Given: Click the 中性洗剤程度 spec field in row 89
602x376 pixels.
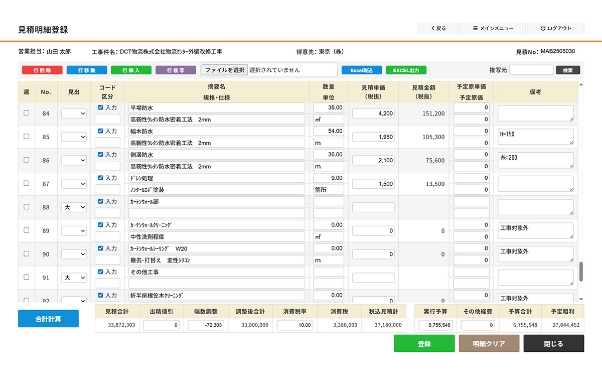Looking at the screenshot, I should 217,237.
